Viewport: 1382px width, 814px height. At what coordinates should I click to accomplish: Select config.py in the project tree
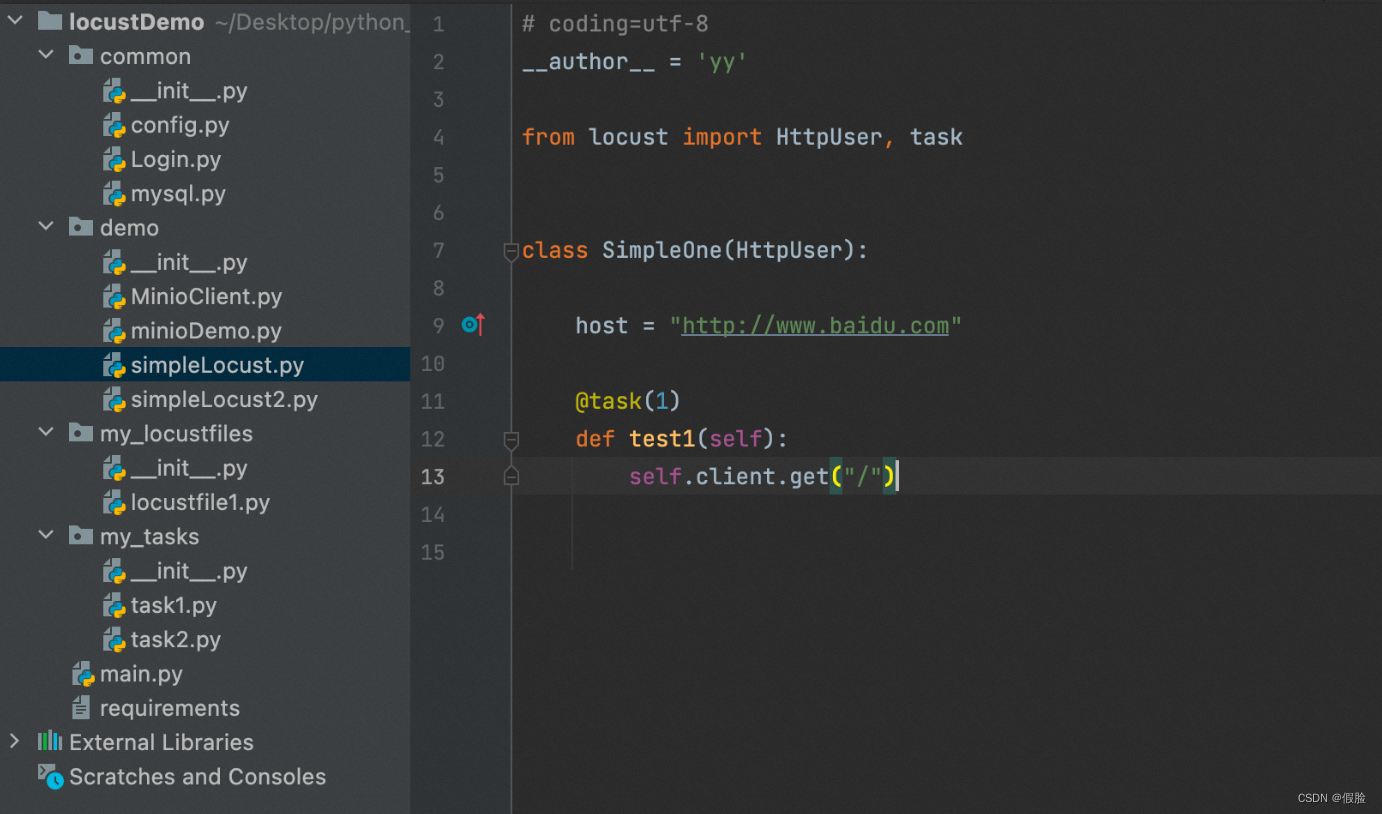[x=180, y=125]
